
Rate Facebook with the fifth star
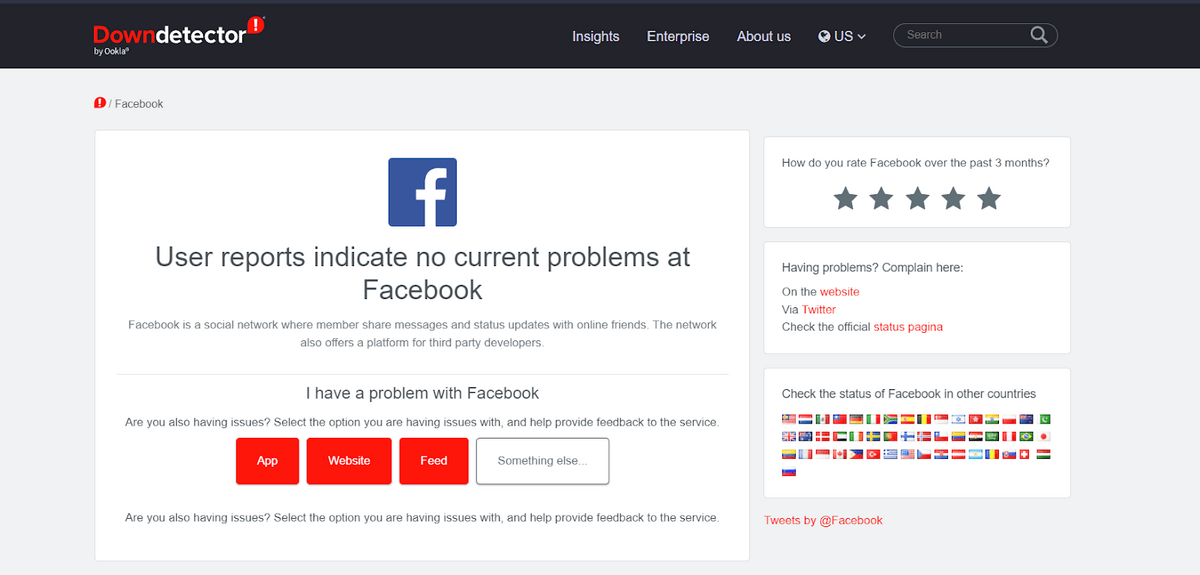click(989, 198)
